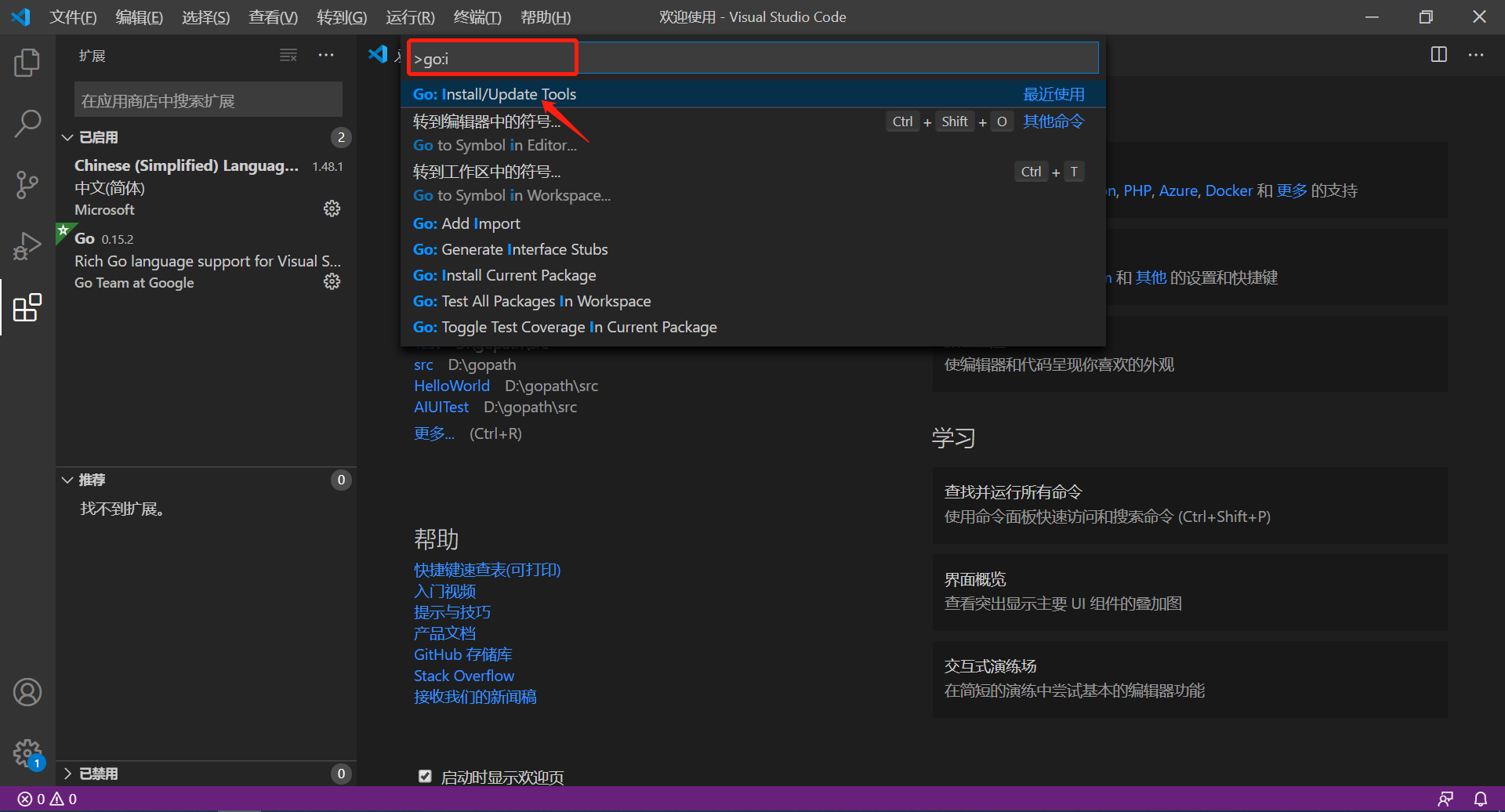Open GitHub 存储库 link
Screen dimensions: 1505x812
463,654
